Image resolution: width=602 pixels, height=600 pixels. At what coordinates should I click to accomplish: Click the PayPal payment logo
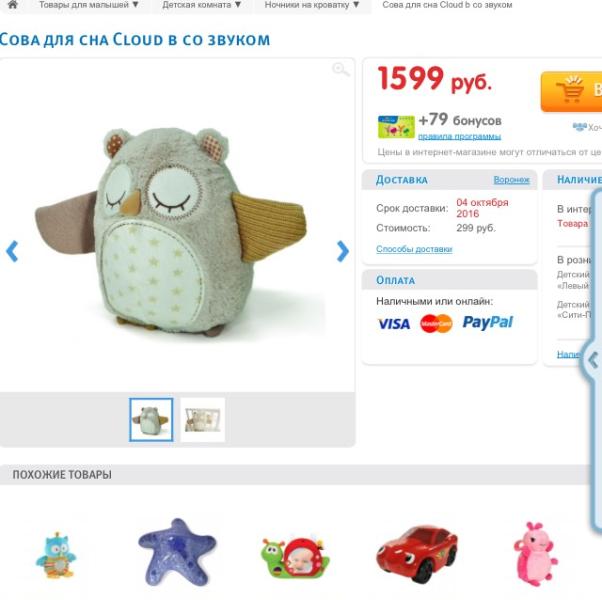click(488, 323)
